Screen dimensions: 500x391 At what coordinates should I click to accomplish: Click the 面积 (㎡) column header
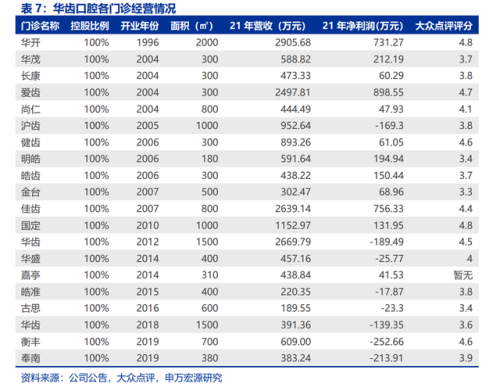point(192,26)
